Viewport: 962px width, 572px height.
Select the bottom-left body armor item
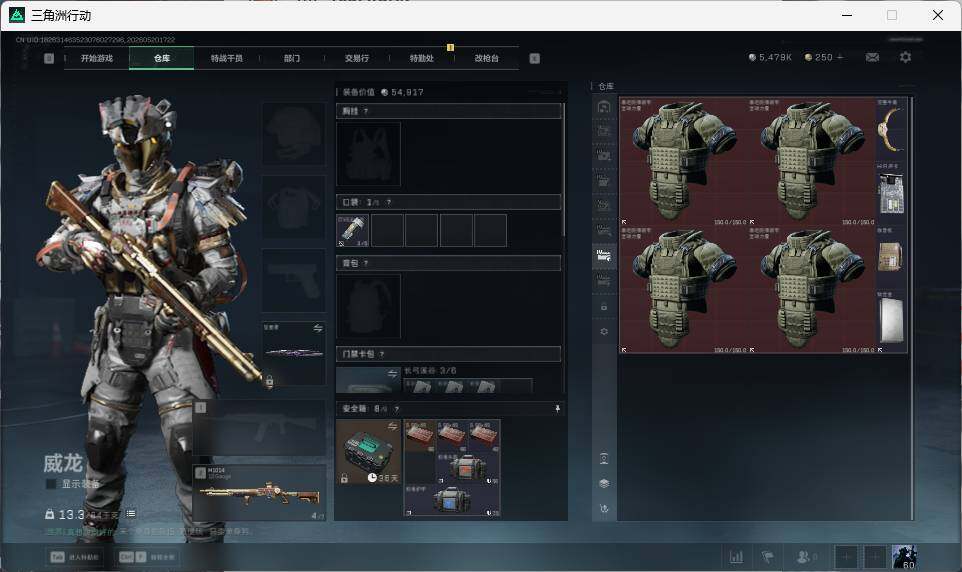pos(684,289)
